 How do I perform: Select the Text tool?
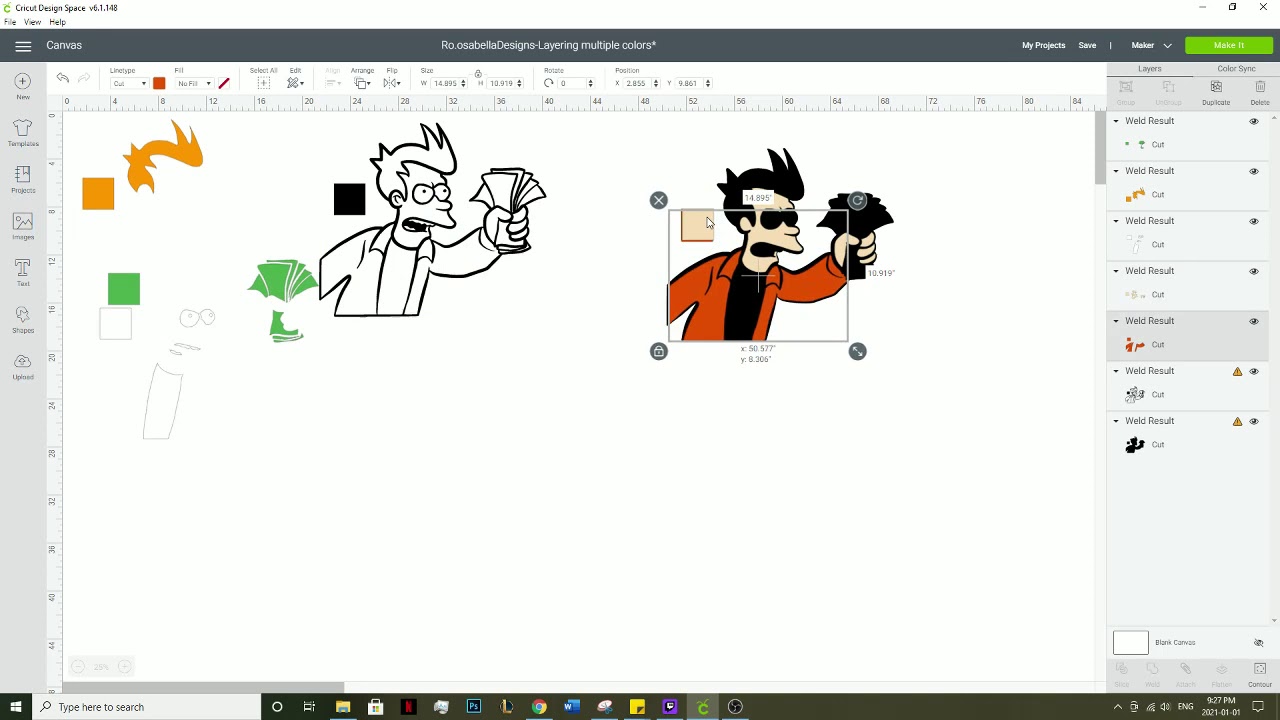(23, 272)
